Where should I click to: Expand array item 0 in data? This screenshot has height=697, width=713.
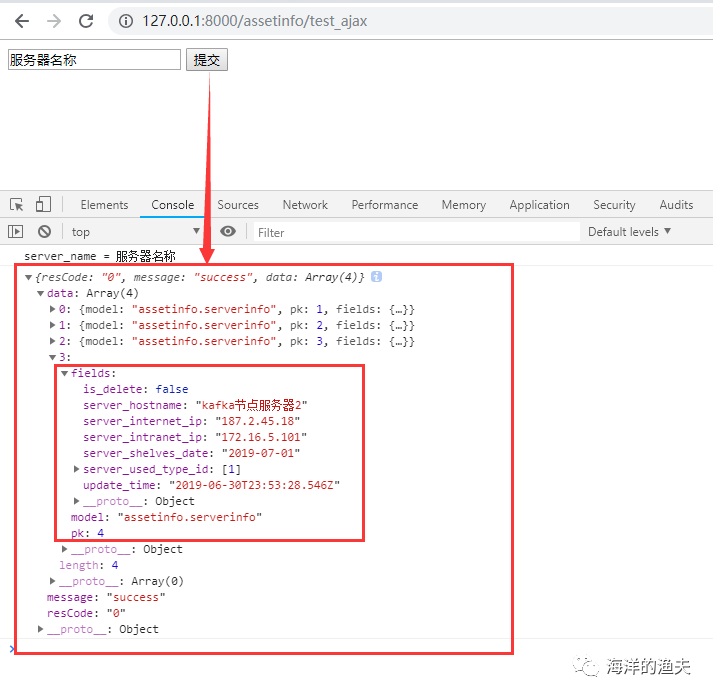tap(52, 309)
